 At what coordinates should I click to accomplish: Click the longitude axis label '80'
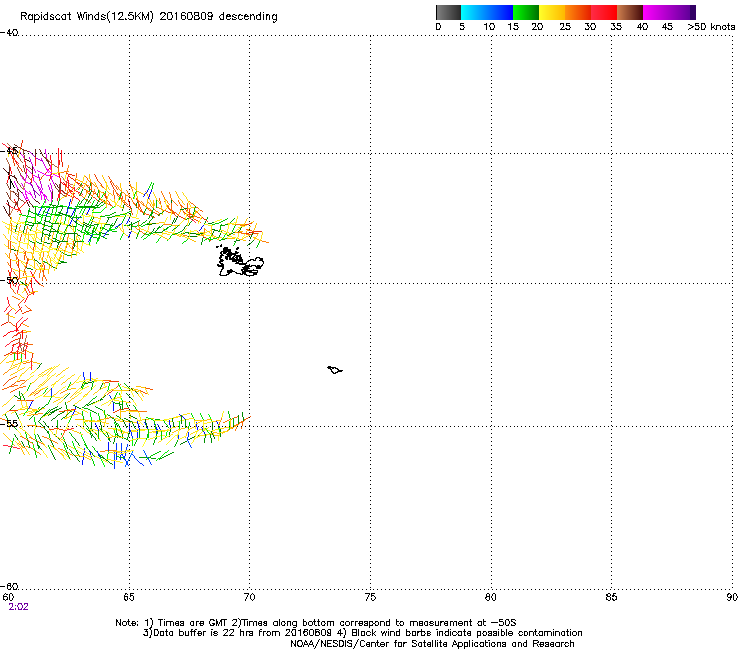[491, 597]
